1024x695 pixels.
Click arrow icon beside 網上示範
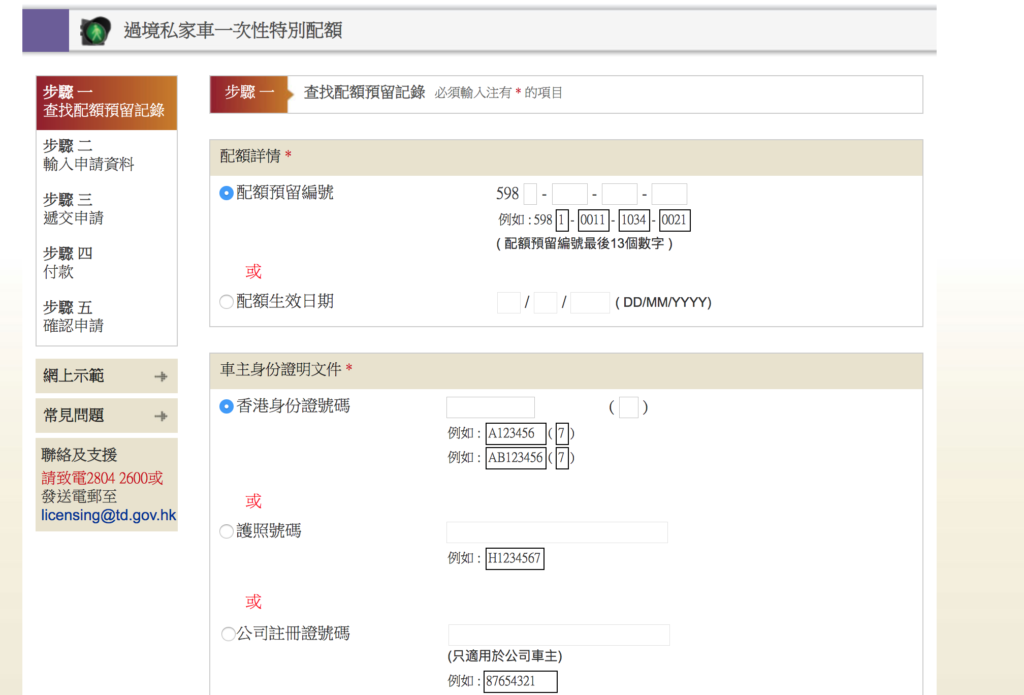pos(160,377)
